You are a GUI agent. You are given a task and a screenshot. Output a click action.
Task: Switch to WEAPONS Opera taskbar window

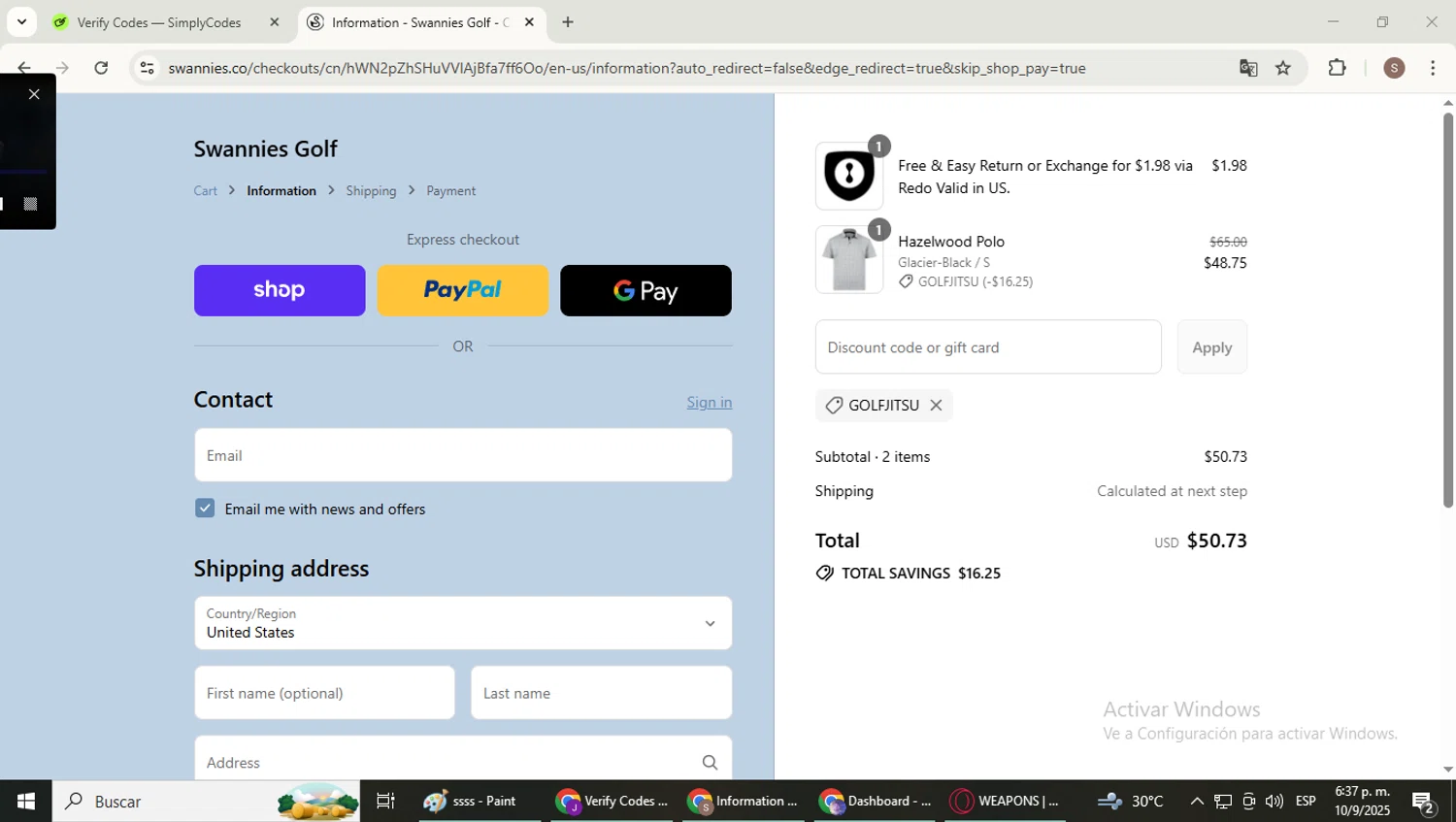pos(1007,802)
